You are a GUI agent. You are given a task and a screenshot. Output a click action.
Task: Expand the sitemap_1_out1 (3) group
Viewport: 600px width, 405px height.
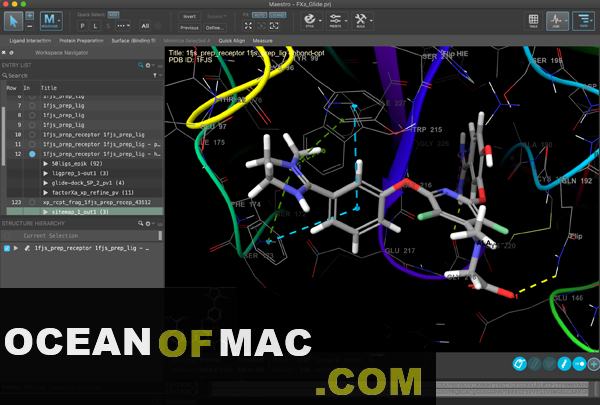click(46, 212)
